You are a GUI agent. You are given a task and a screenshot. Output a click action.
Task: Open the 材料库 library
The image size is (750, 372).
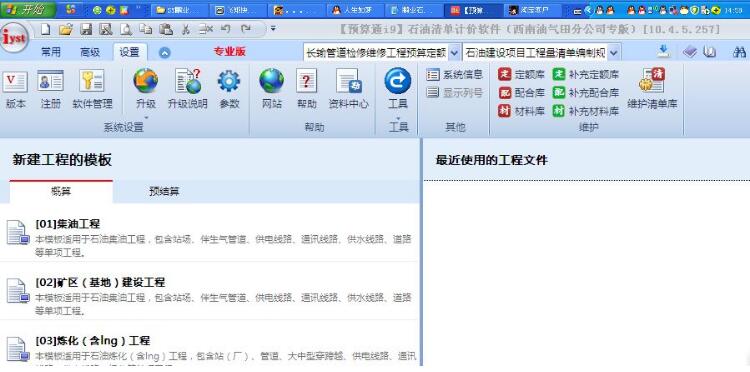click(x=521, y=111)
